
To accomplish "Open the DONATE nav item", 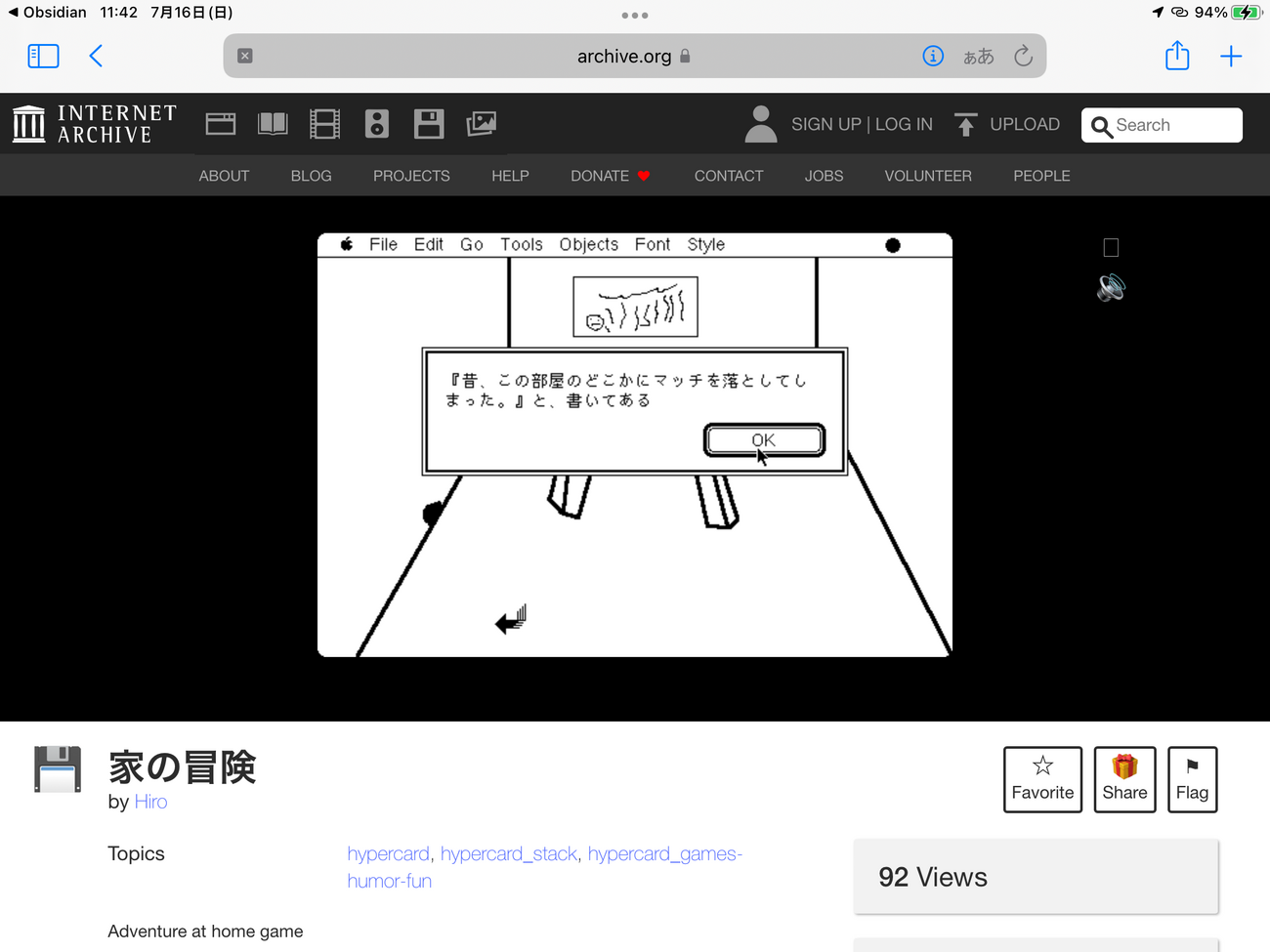I will (x=610, y=176).
